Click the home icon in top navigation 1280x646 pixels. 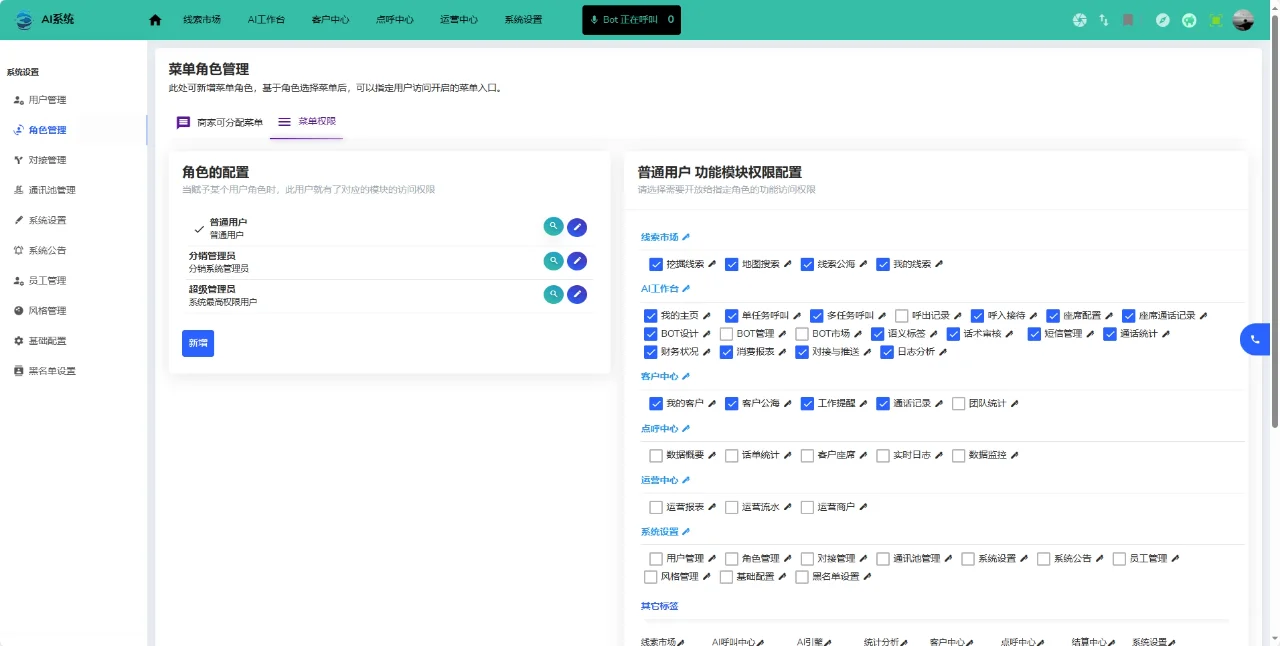(x=155, y=20)
